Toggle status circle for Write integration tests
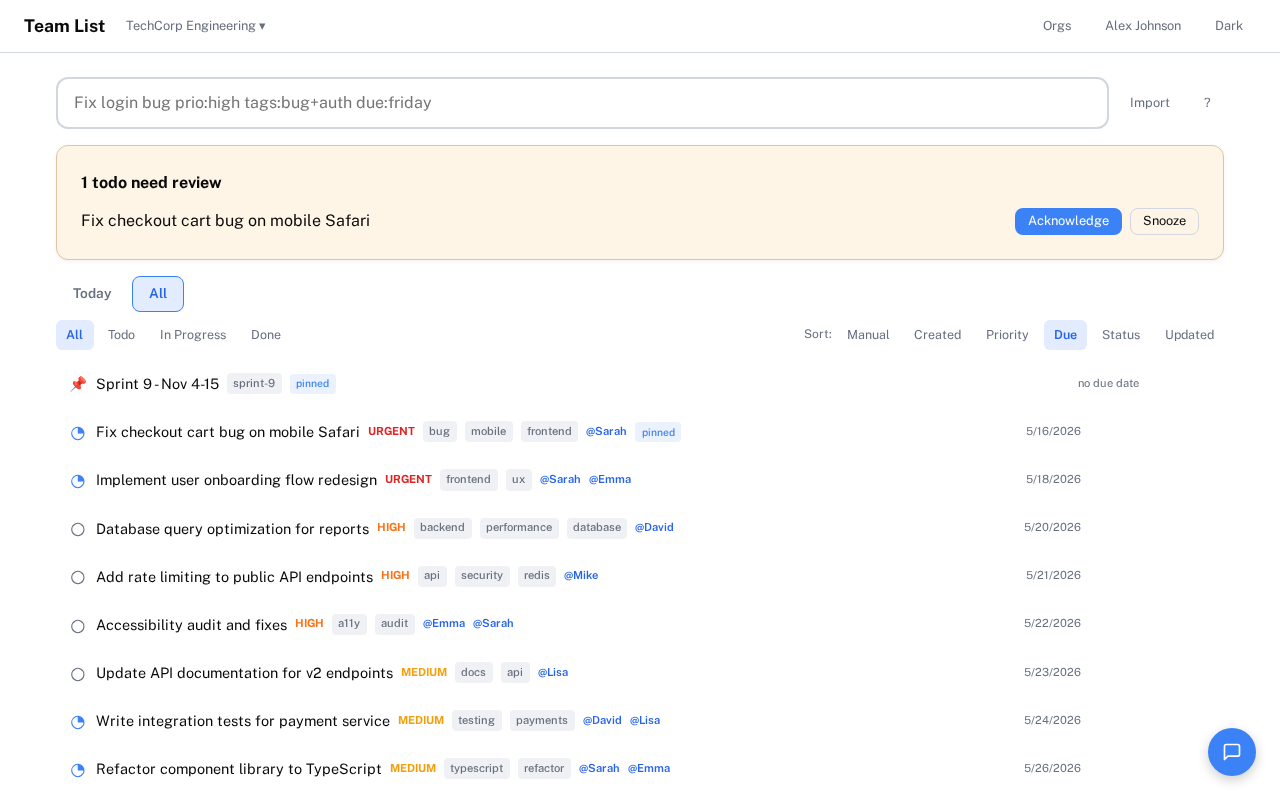 tap(78, 722)
